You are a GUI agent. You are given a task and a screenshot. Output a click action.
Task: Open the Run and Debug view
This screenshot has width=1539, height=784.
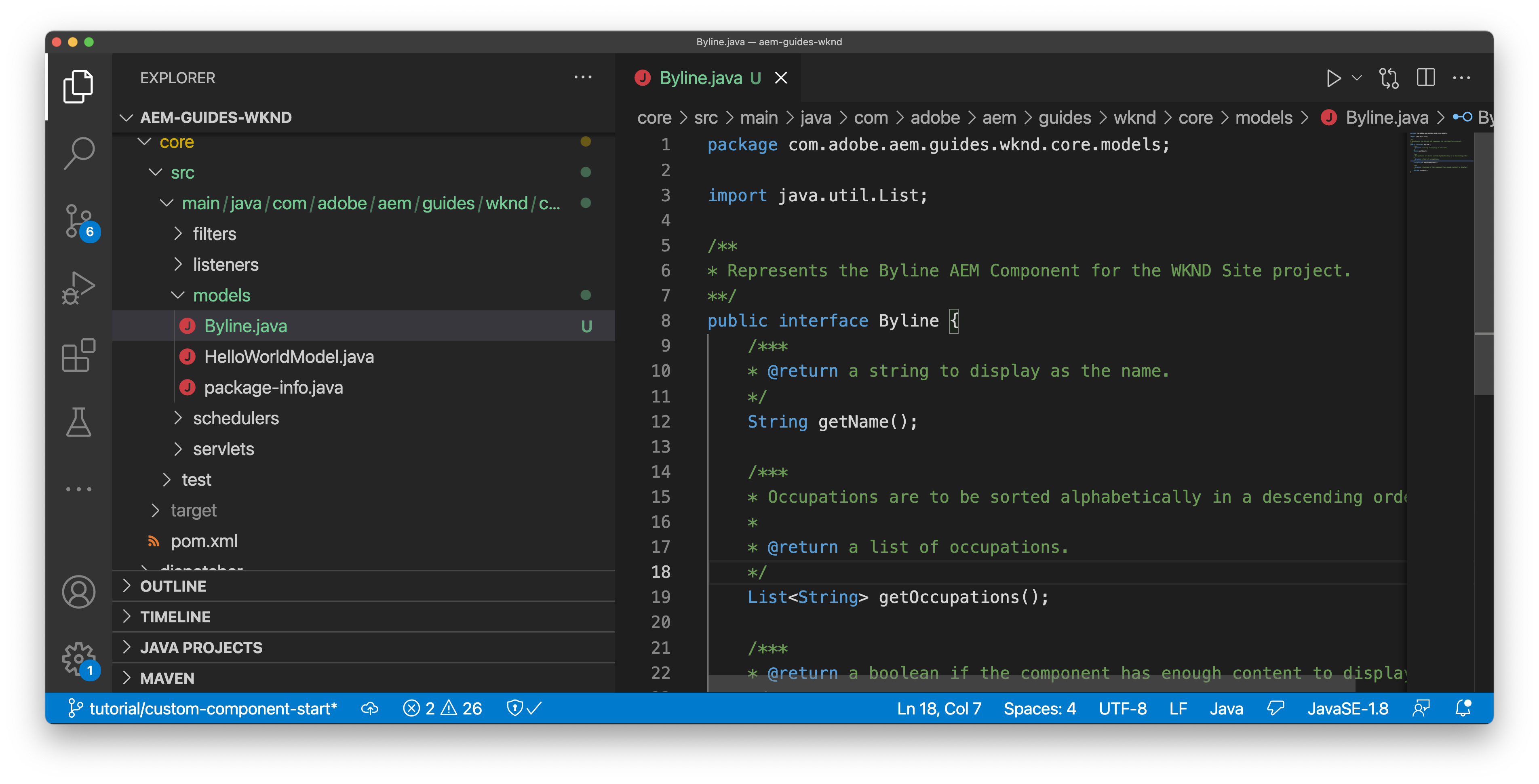click(x=78, y=289)
